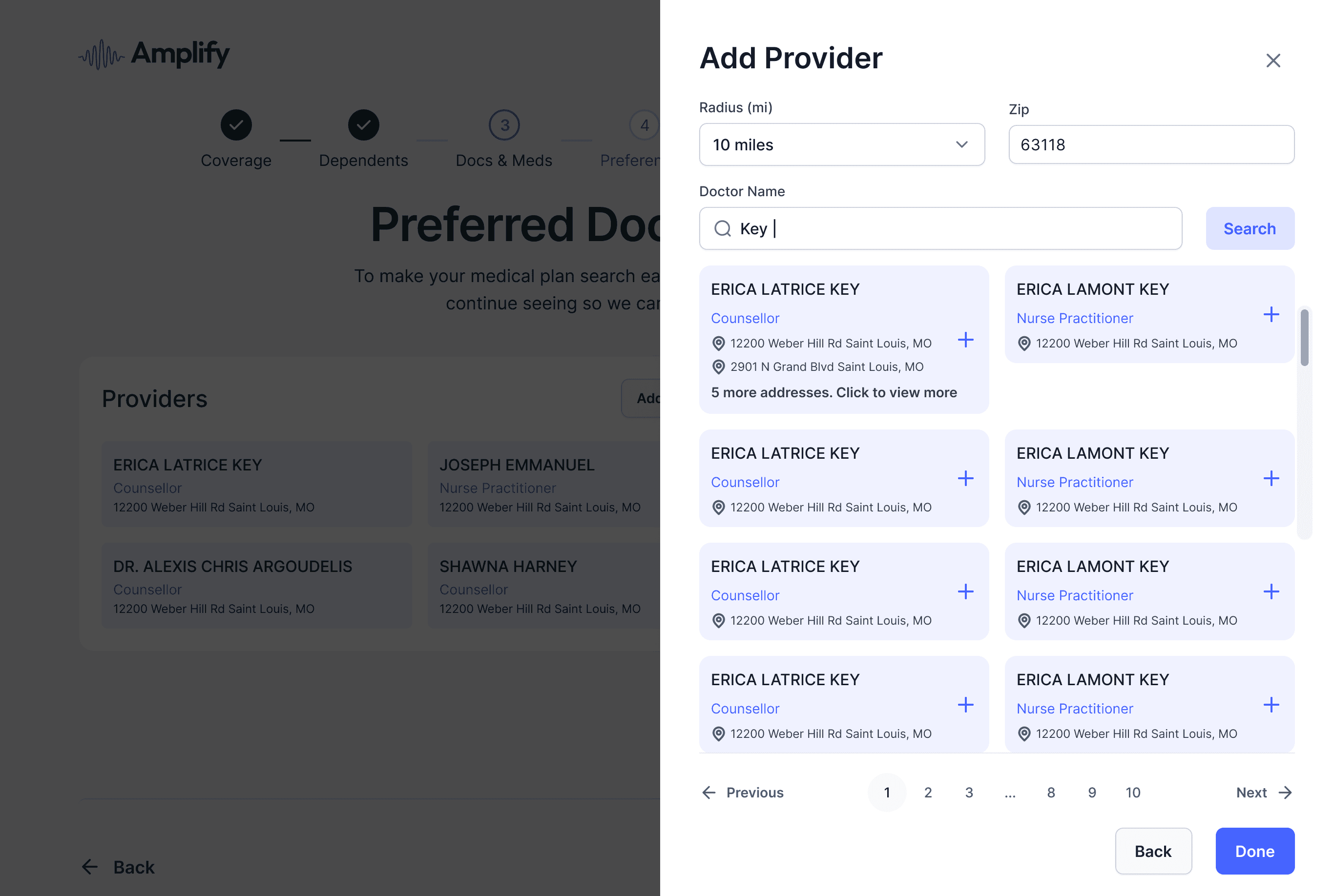The image size is (1334, 896).
Task: Close the Add Provider panel
Action: tap(1272, 61)
